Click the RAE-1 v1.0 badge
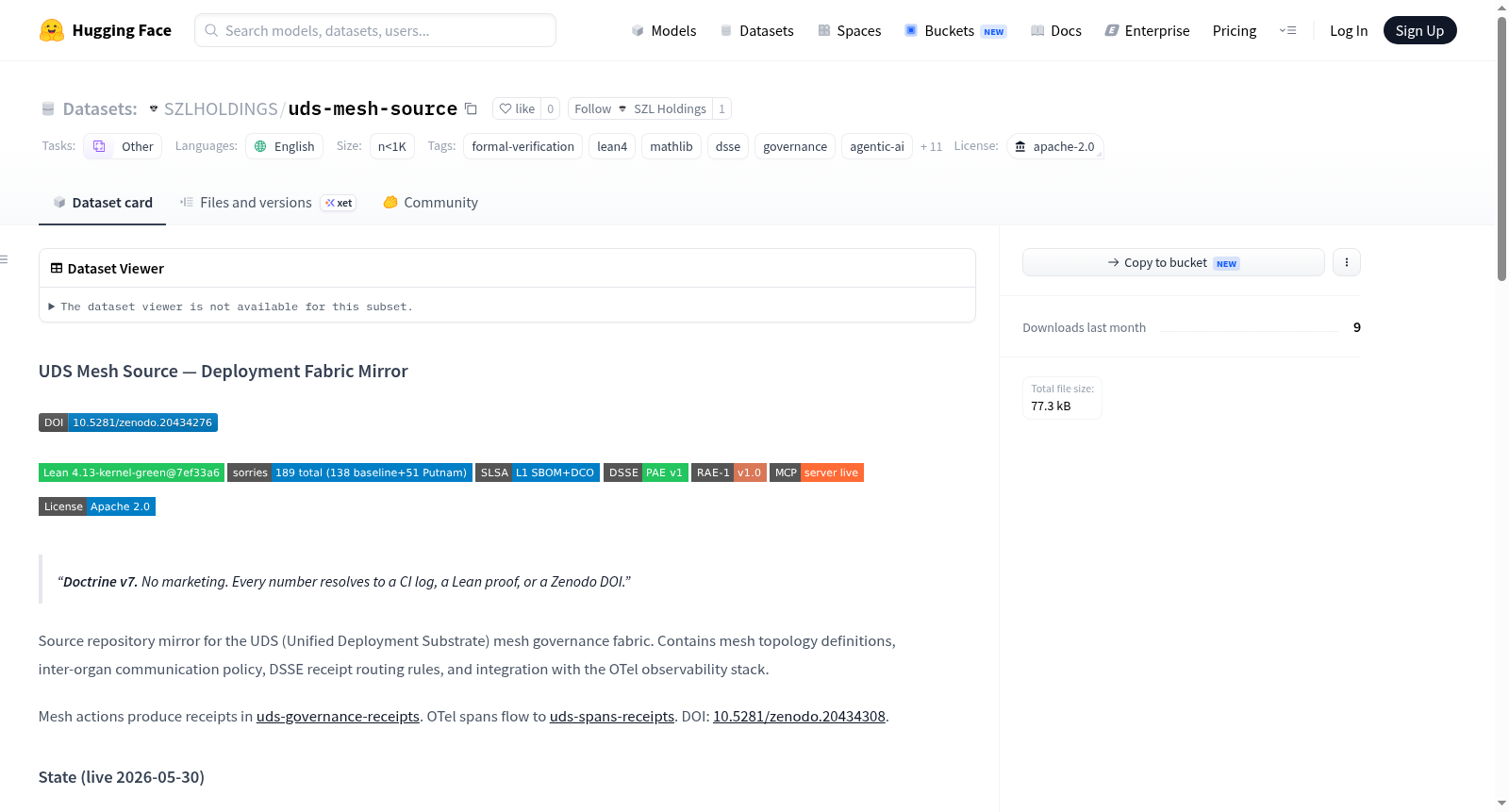The image size is (1509, 812). [729, 472]
